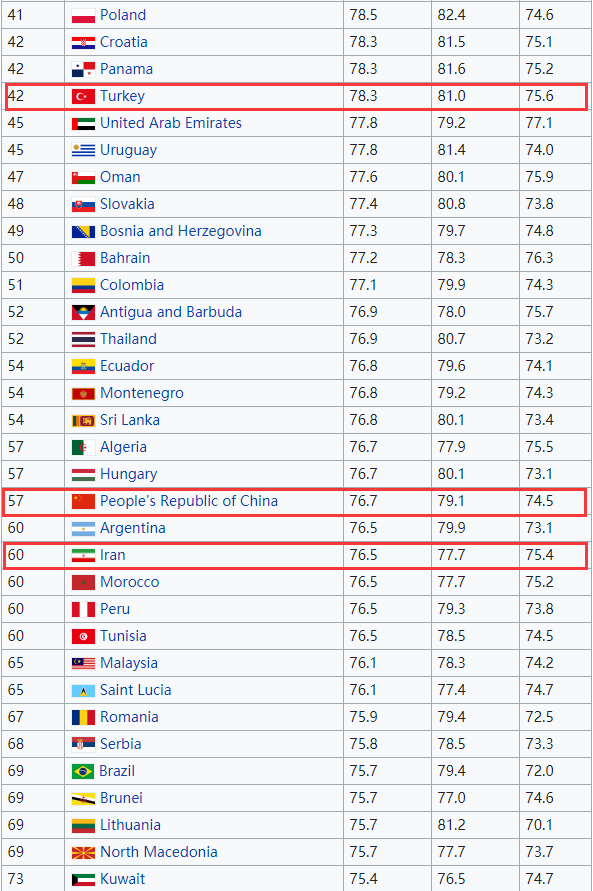Open the Iran link
Screen dimensions: 593x891
[112, 555]
